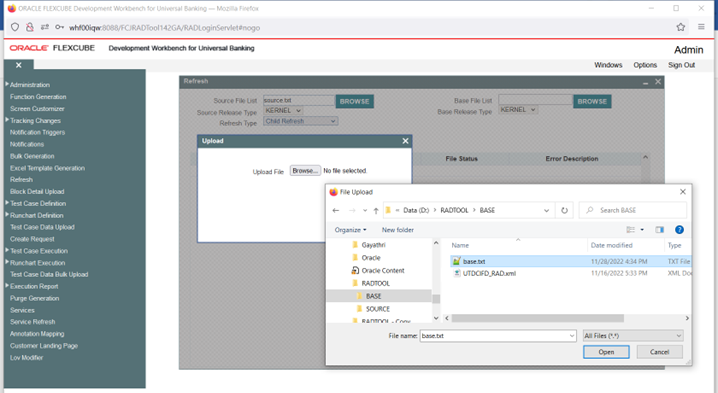718x393 pixels.
Task: Open Block Detail Upload in sidebar
Action: pos(37,191)
